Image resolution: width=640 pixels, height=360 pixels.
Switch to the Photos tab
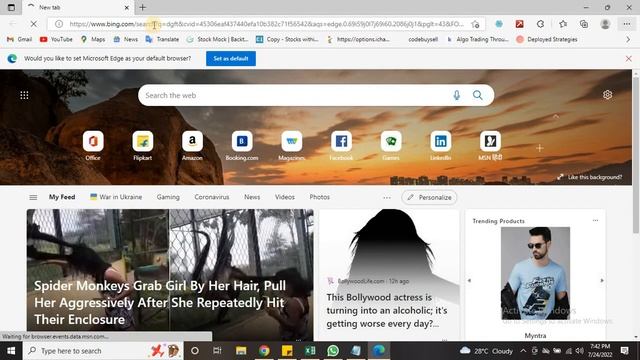click(x=320, y=197)
